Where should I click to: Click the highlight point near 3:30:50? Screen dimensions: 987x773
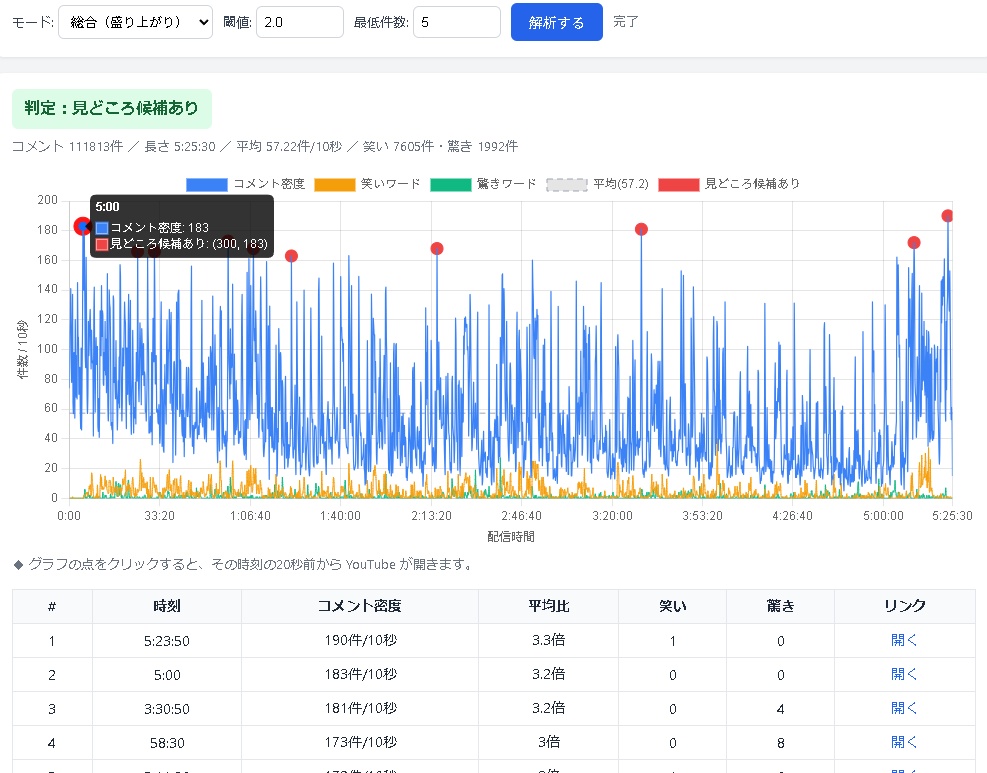[641, 229]
